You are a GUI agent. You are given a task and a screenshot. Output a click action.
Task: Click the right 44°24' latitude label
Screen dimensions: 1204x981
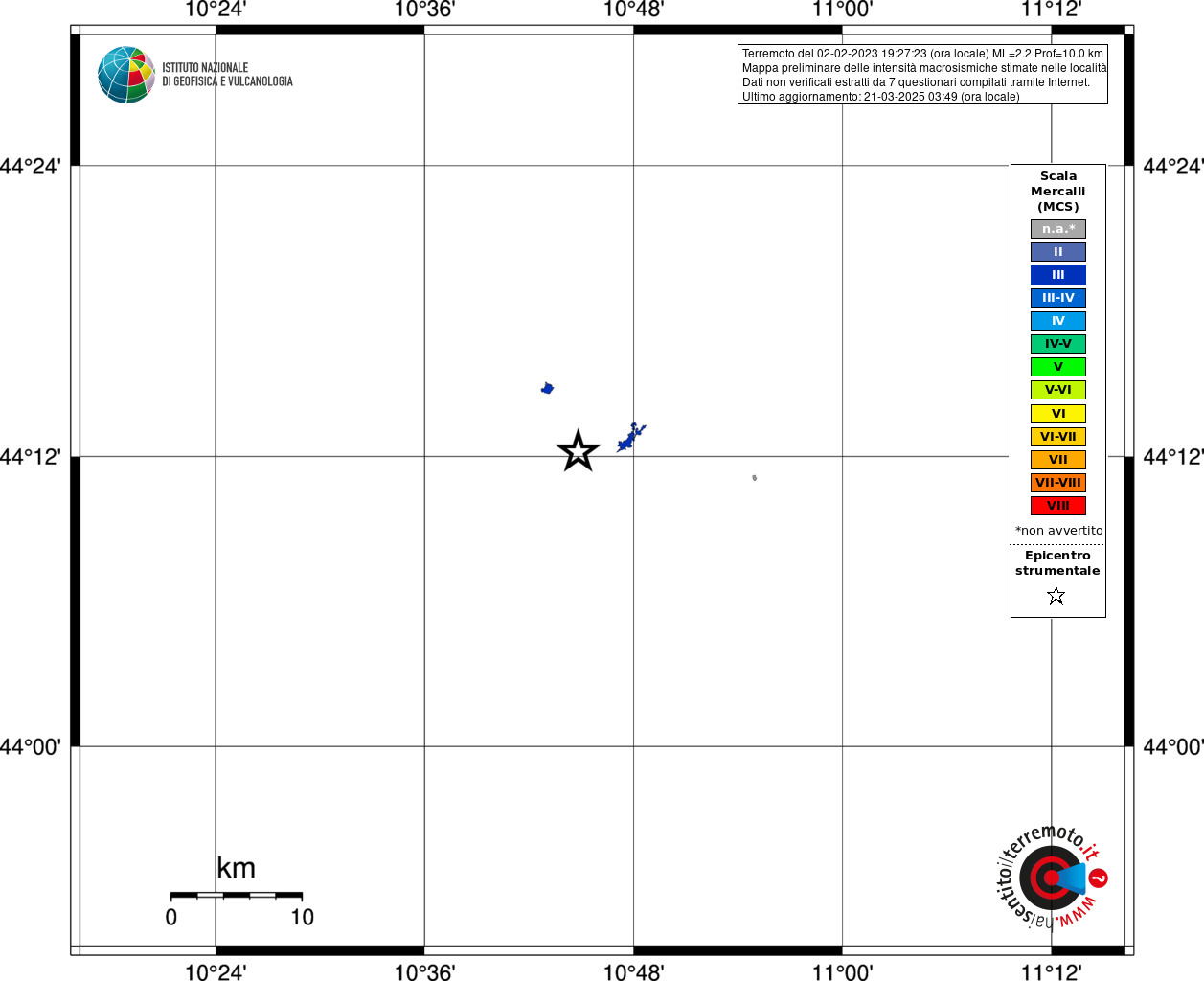pos(1173,167)
